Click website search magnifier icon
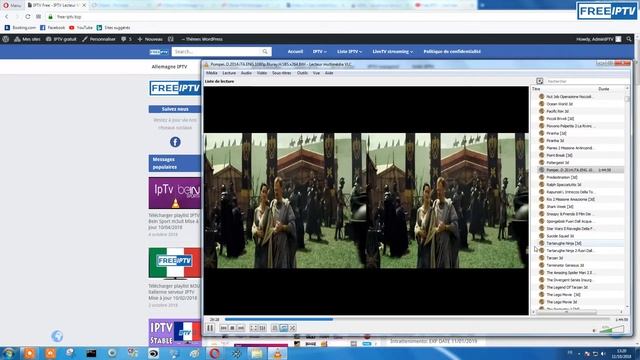The height and width of the screenshot is (360, 640). 265,51
